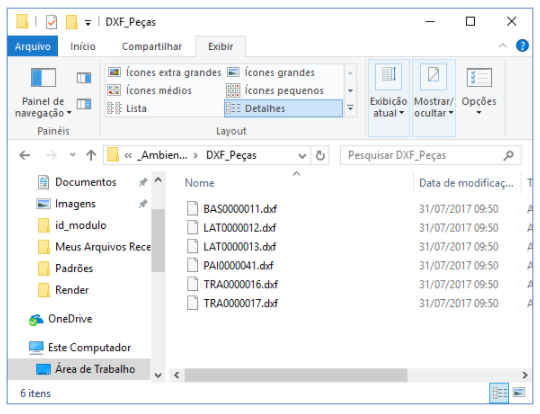Select the file TRA0000016.dxf

(x=240, y=284)
